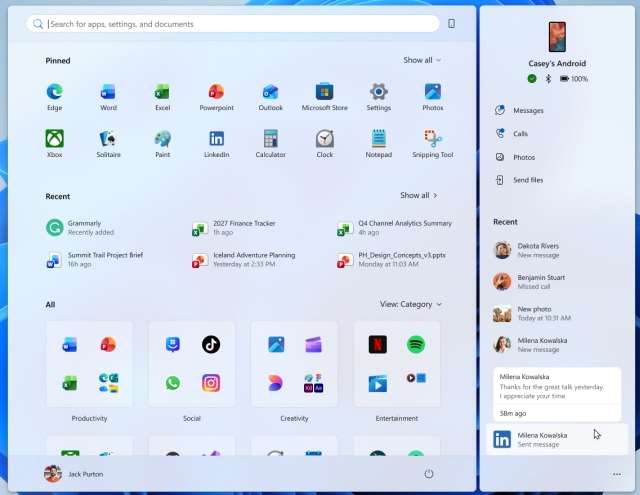Open the Edge pinned app
The image size is (640, 495).
(x=55, y=97)
